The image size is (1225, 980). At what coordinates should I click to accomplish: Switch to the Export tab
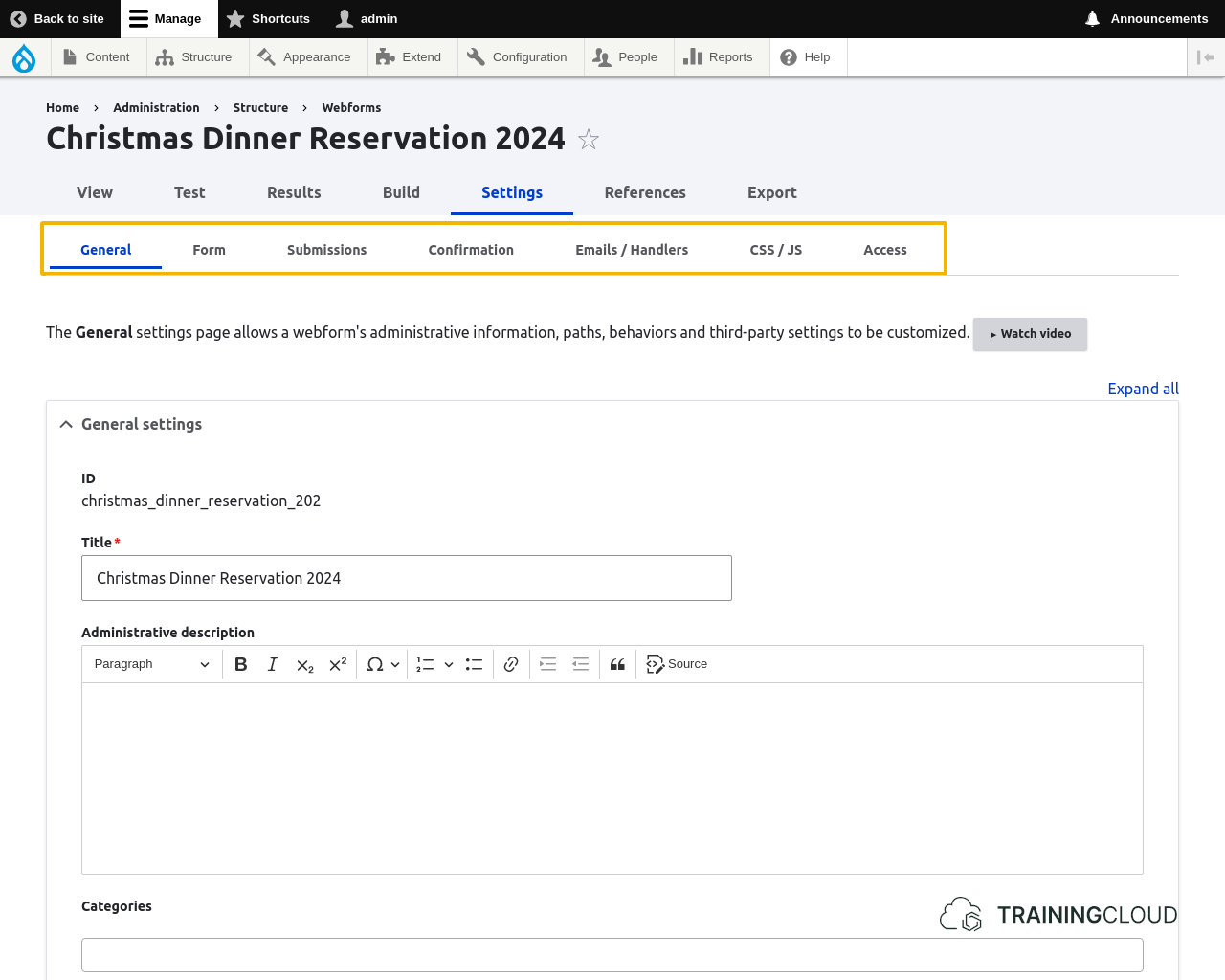(772, 192)
